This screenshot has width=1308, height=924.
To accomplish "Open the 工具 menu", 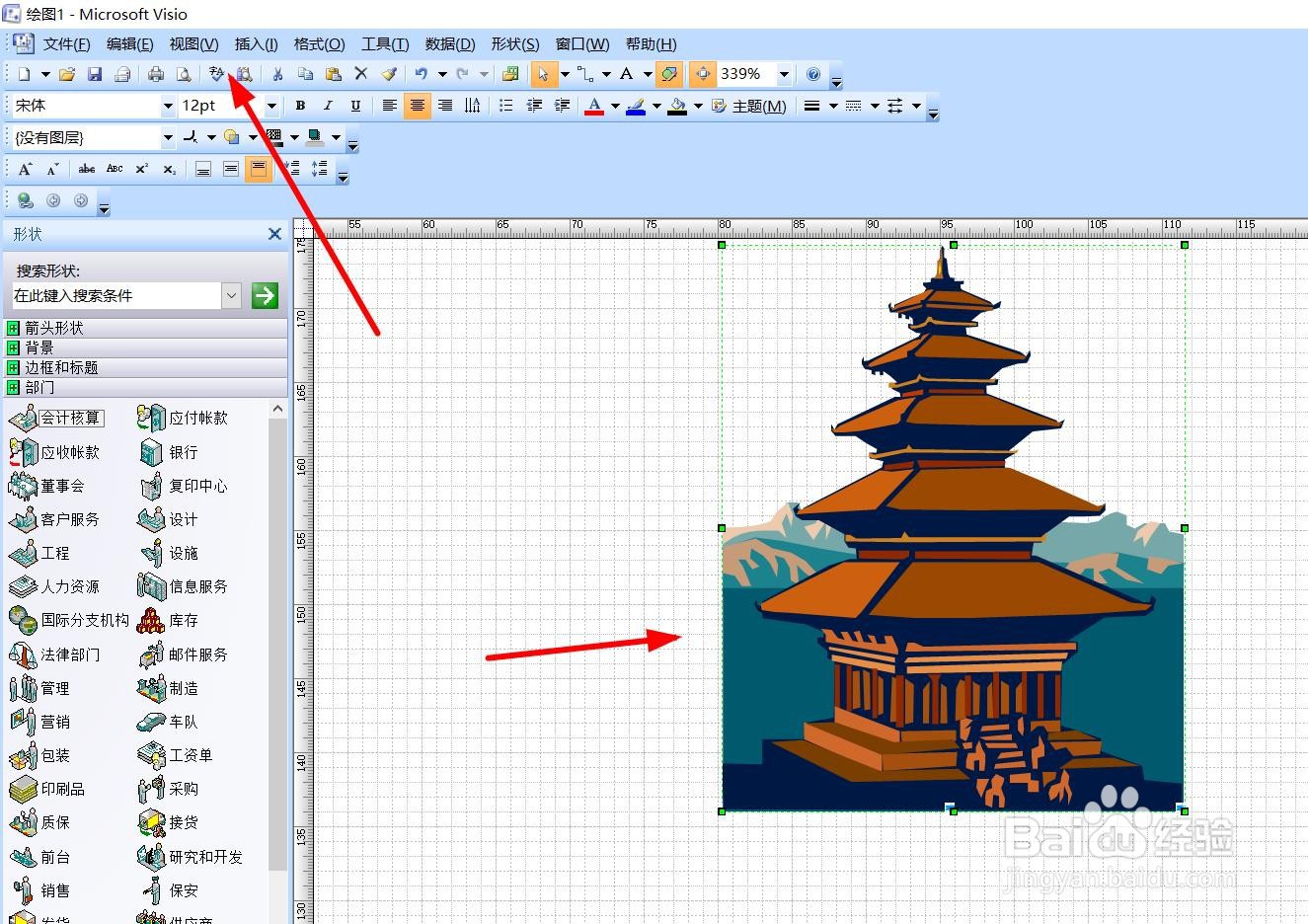I will (385, 44).
